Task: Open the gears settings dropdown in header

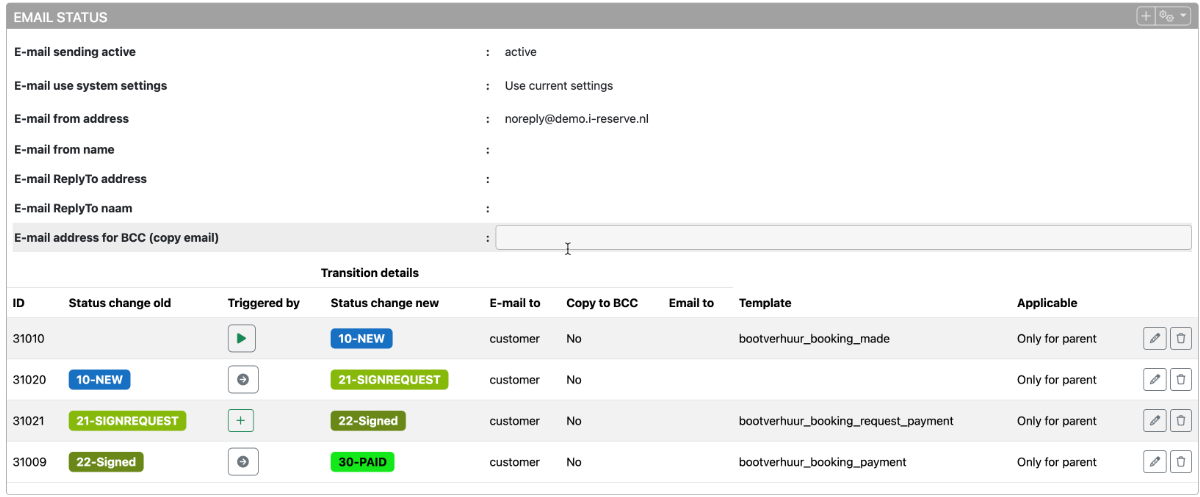Action: click(1172, 16)
